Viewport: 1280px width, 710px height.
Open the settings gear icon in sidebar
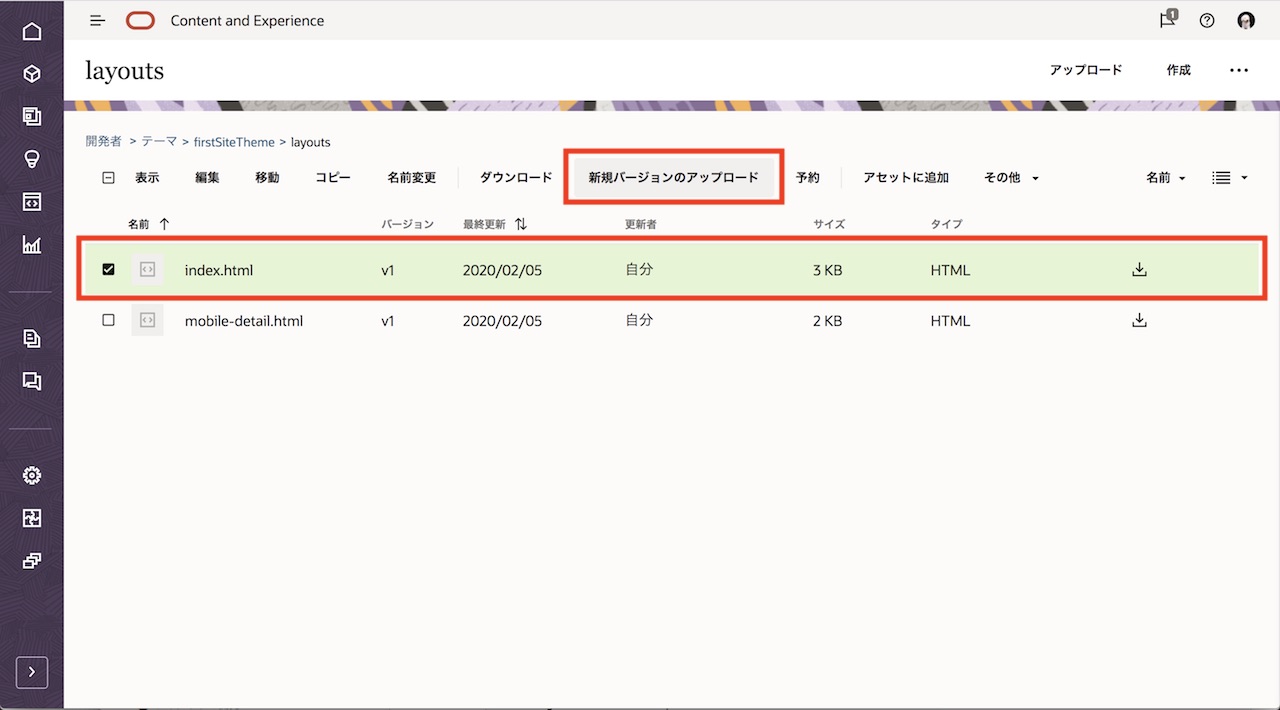[x=32, y=475]
